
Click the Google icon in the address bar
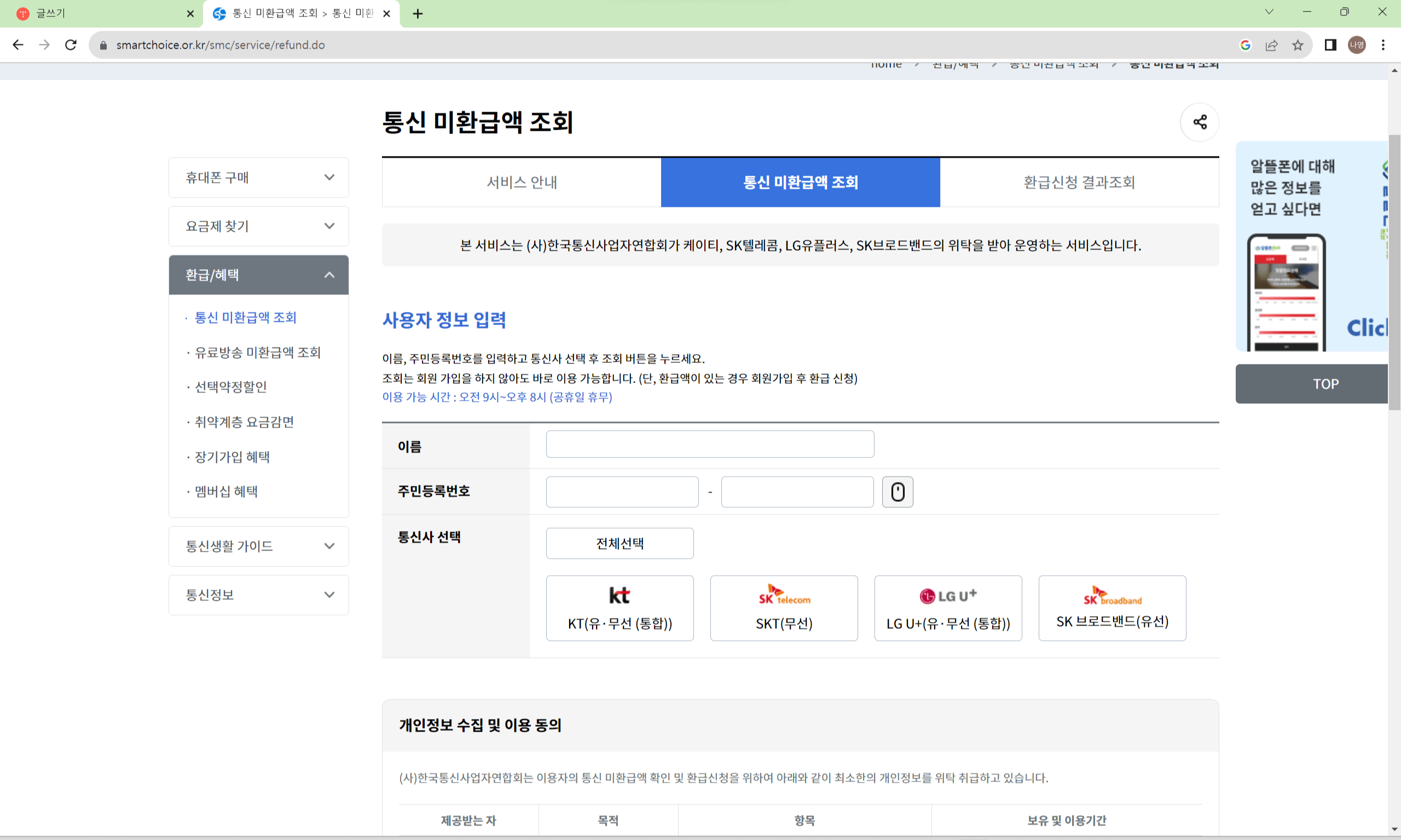click(1245, 45)
